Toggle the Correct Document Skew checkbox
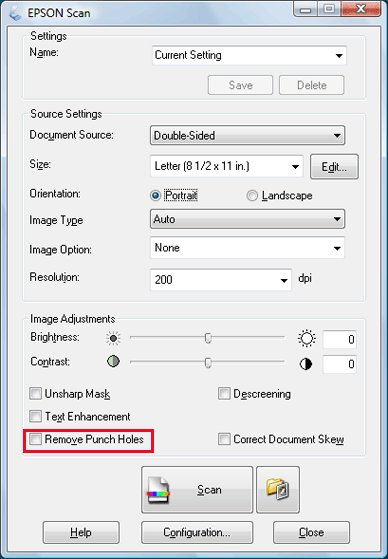388x559 pixels. tap(224, 439)
